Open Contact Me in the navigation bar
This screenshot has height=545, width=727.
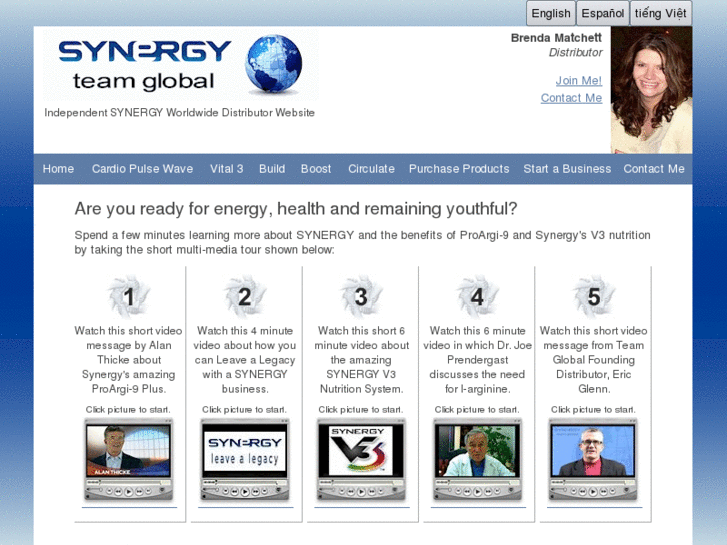[654, 169]
